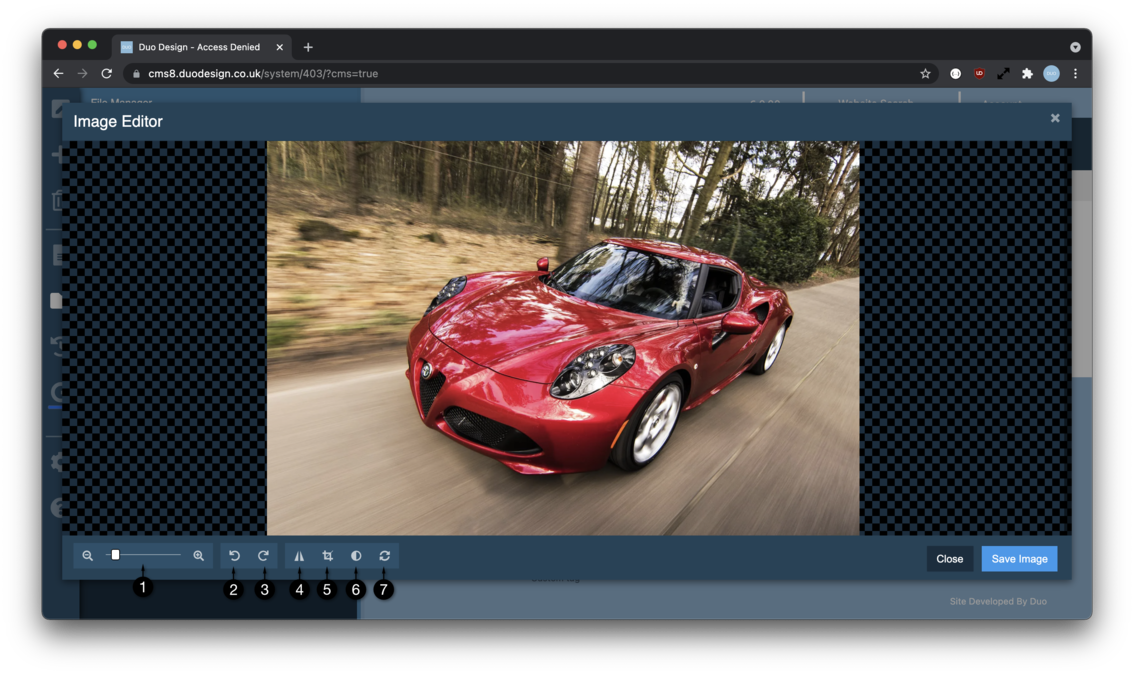Adjust the image contrast

tap(355, 555)
